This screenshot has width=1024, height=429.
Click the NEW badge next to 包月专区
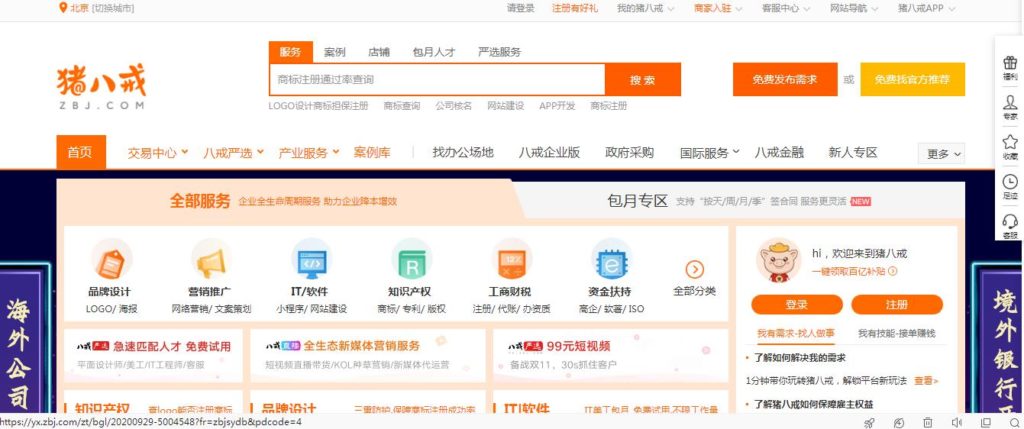861,202
